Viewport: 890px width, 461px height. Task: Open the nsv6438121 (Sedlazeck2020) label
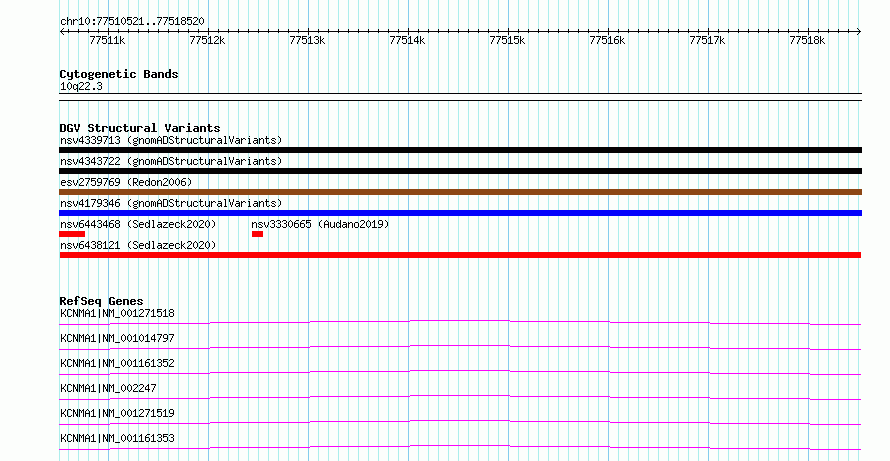138,245
